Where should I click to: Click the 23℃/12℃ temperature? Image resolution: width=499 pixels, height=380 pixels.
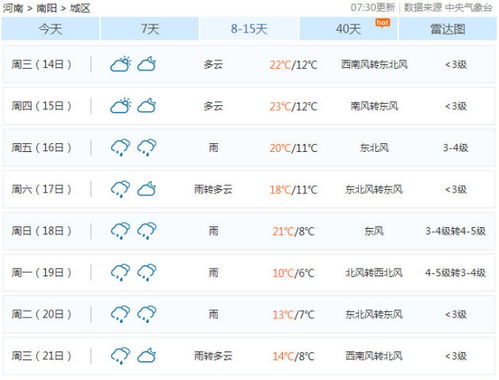tap(293, 106)
